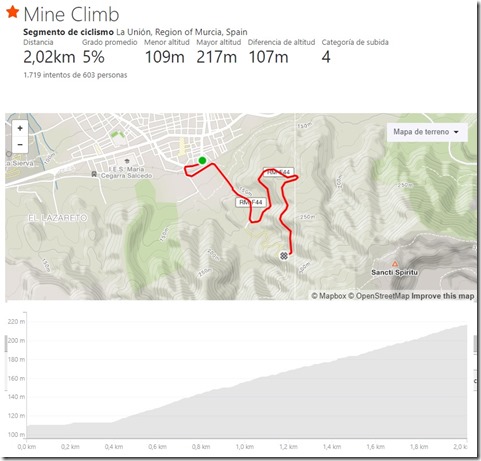
Task: Zoom in with the map plus button
Action: (x=20, y=128)
